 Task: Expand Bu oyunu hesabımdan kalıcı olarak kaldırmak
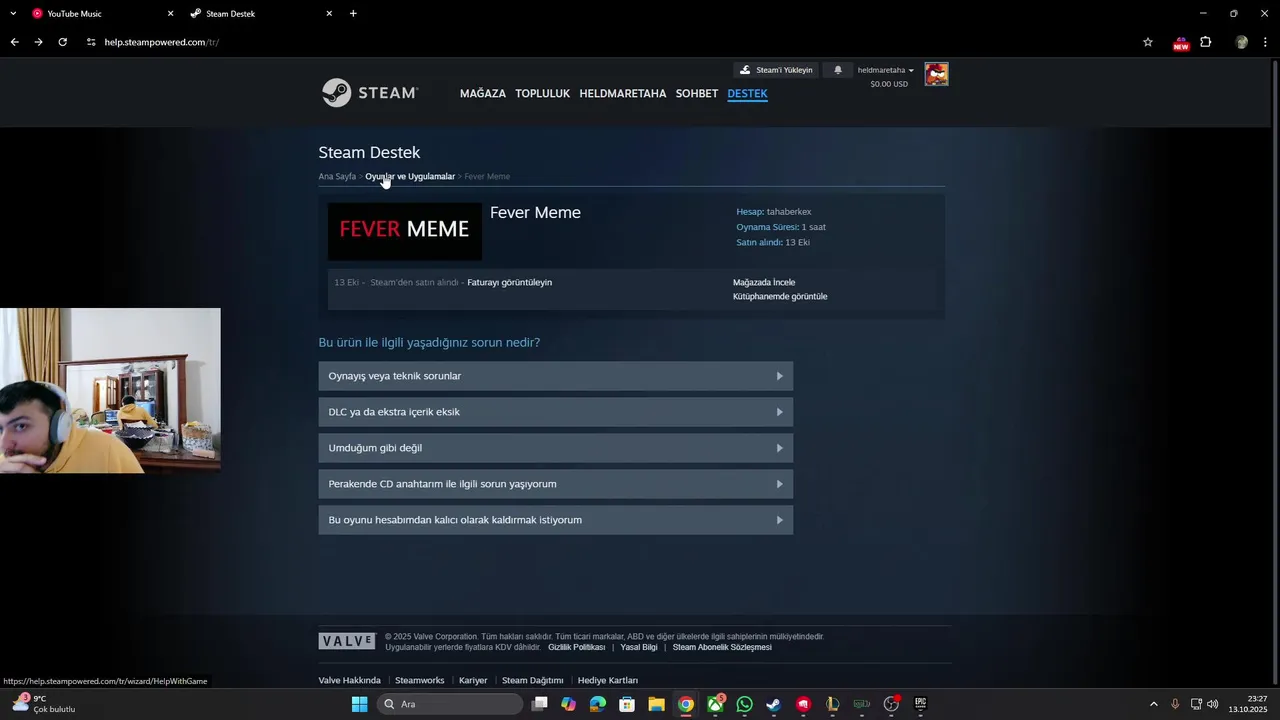(556, 520)
